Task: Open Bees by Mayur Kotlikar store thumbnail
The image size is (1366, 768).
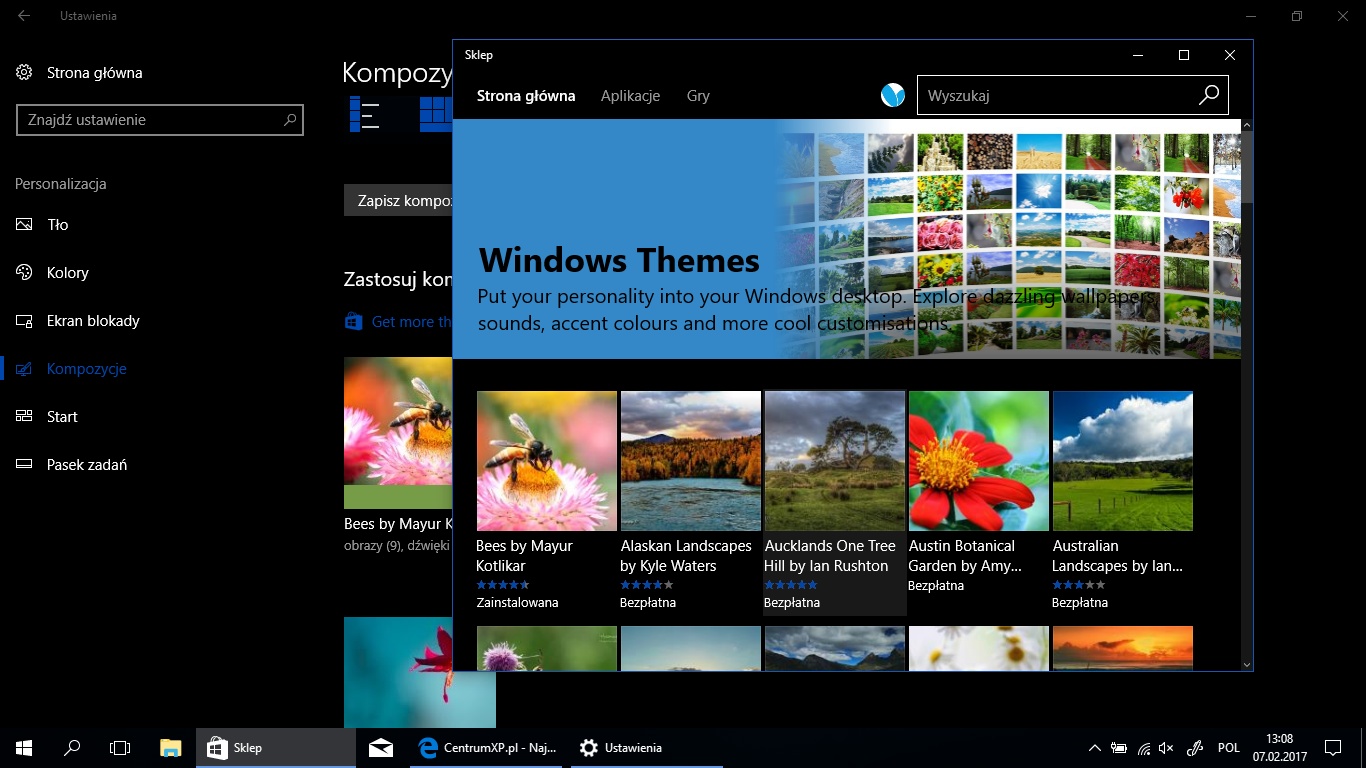Action: coord(547,461)
